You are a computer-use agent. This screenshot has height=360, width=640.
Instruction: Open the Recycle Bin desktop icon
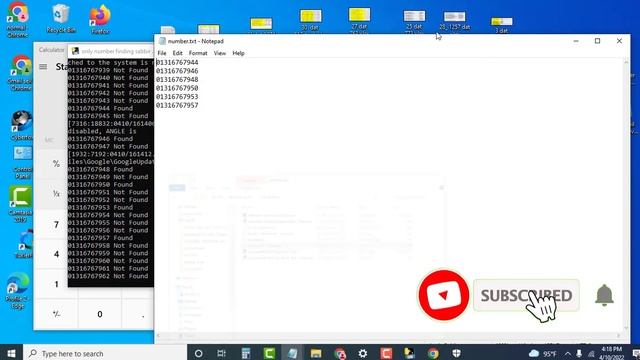click(61, 19)
